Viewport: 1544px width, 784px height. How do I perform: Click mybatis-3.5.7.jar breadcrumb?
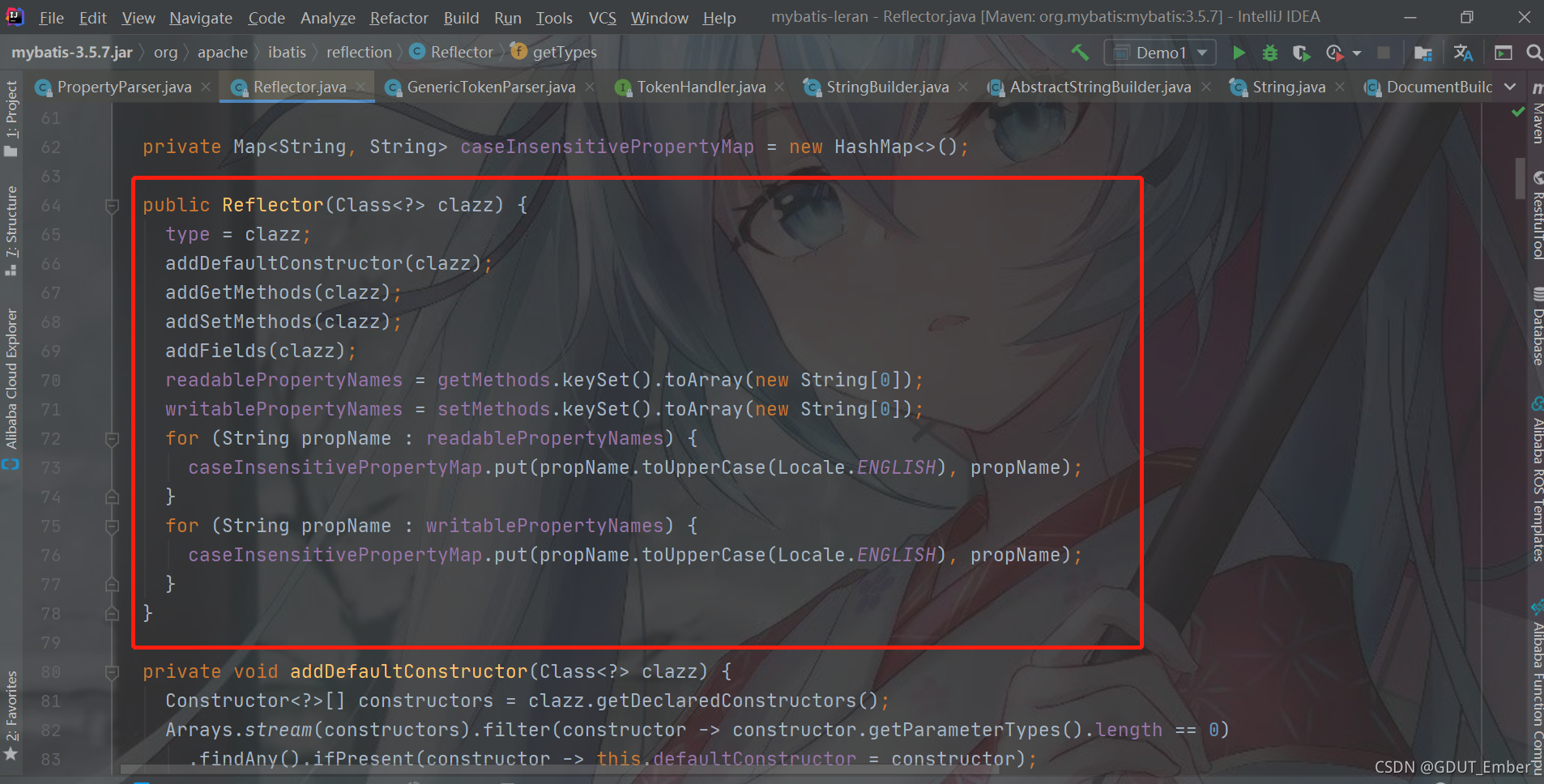[72, 52]
